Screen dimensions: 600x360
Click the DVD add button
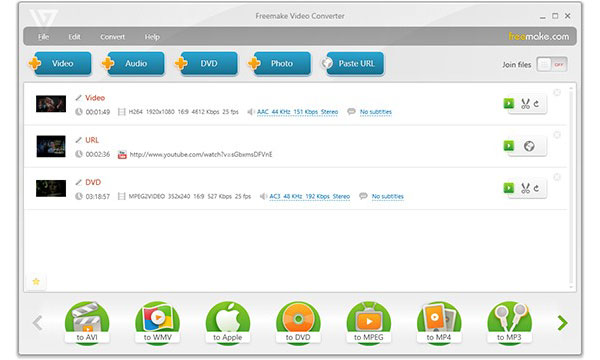point(207,63)
